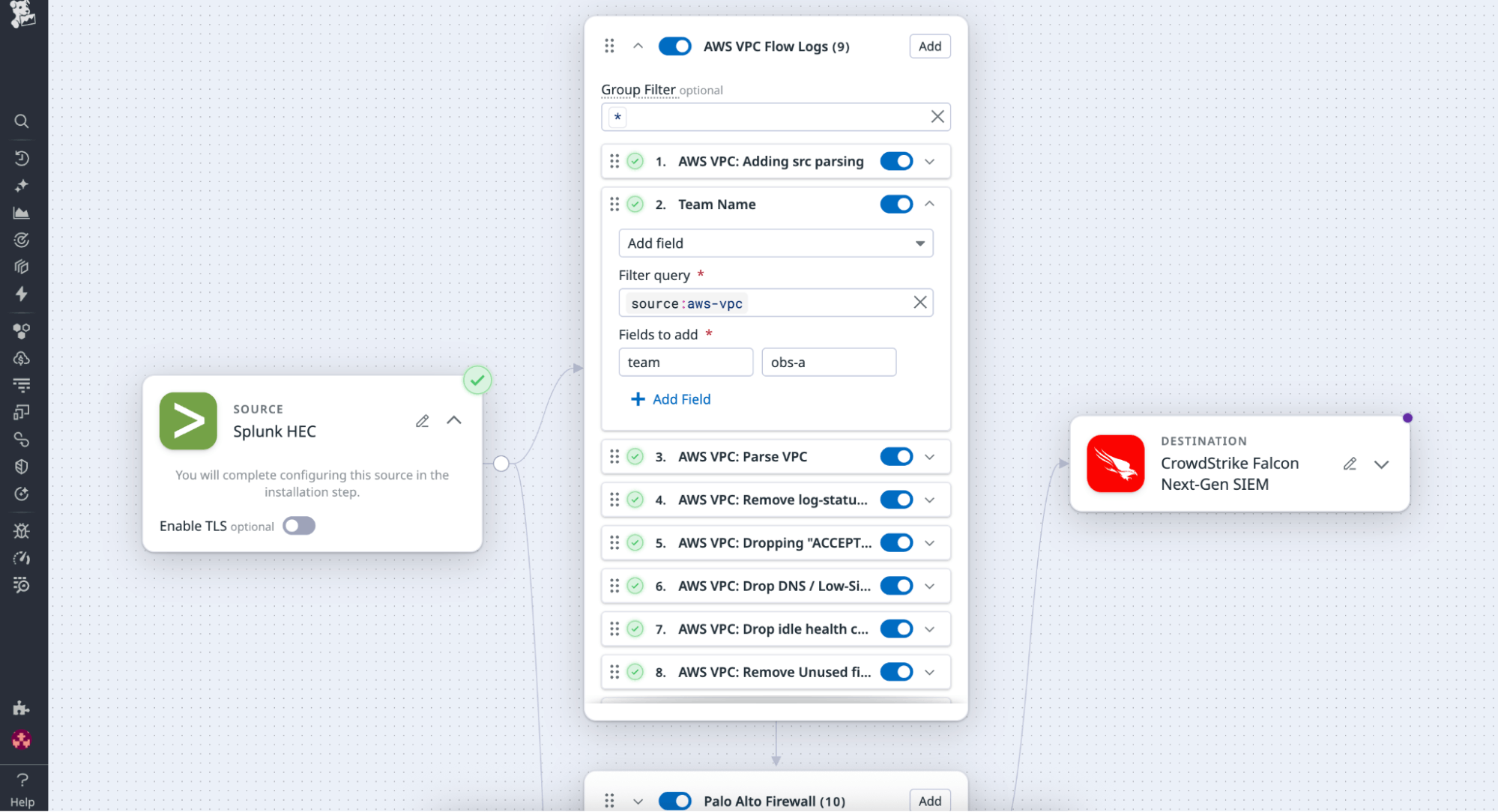This screenshot has width=1498, height=812.
Task: Open the integrations puzzle icon in sidebar
Action: coord(22,708)
